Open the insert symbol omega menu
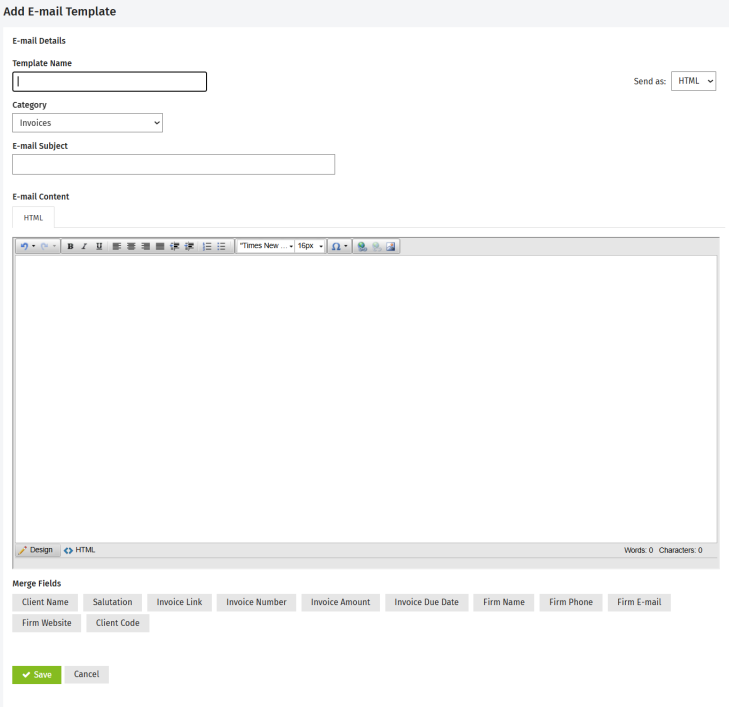The width and height of the screenshot is (729, 707). pyautogui.click(x=340, y=246)
